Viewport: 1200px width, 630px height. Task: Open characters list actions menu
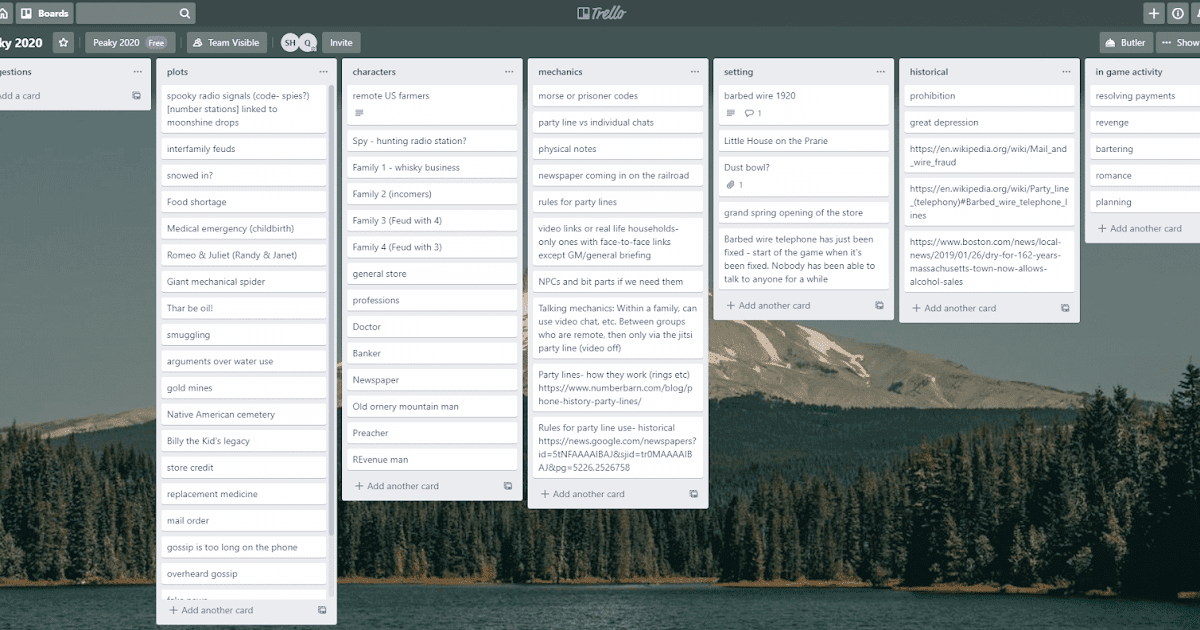coord(509,72)
